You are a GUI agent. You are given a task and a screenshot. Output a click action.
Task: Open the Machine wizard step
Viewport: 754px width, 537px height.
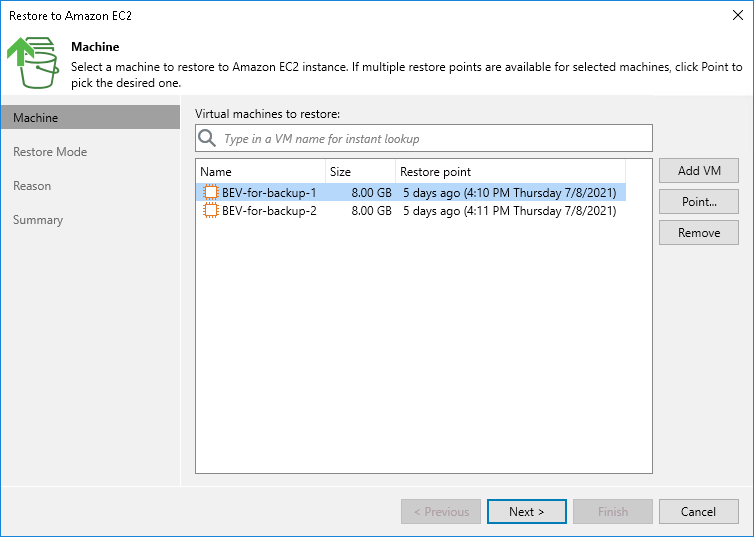pos(36,118)
